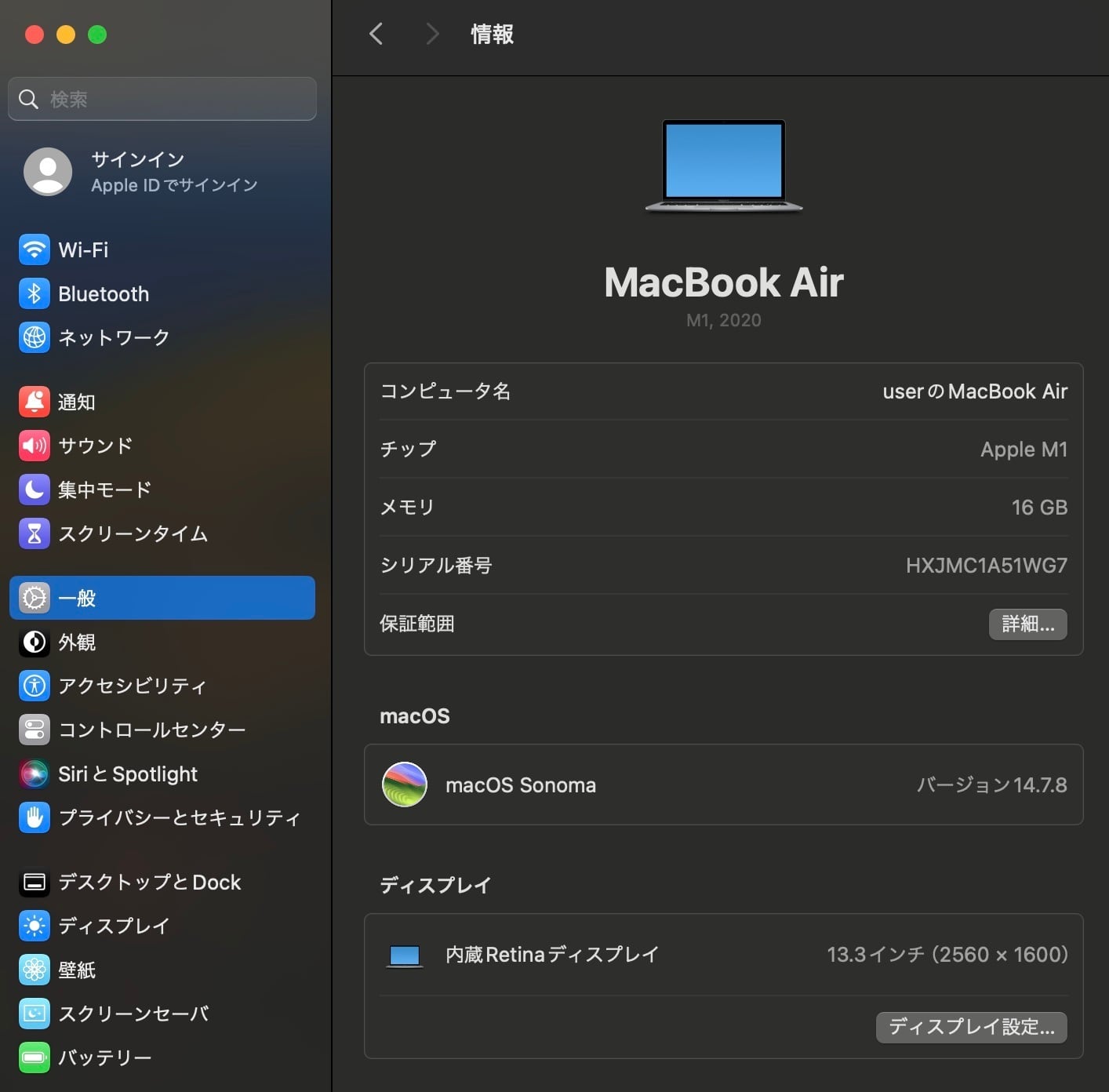Click the 通知 bell icon
The image size is (1109, 1092).
pyautogui.click(x=34, y=402)
